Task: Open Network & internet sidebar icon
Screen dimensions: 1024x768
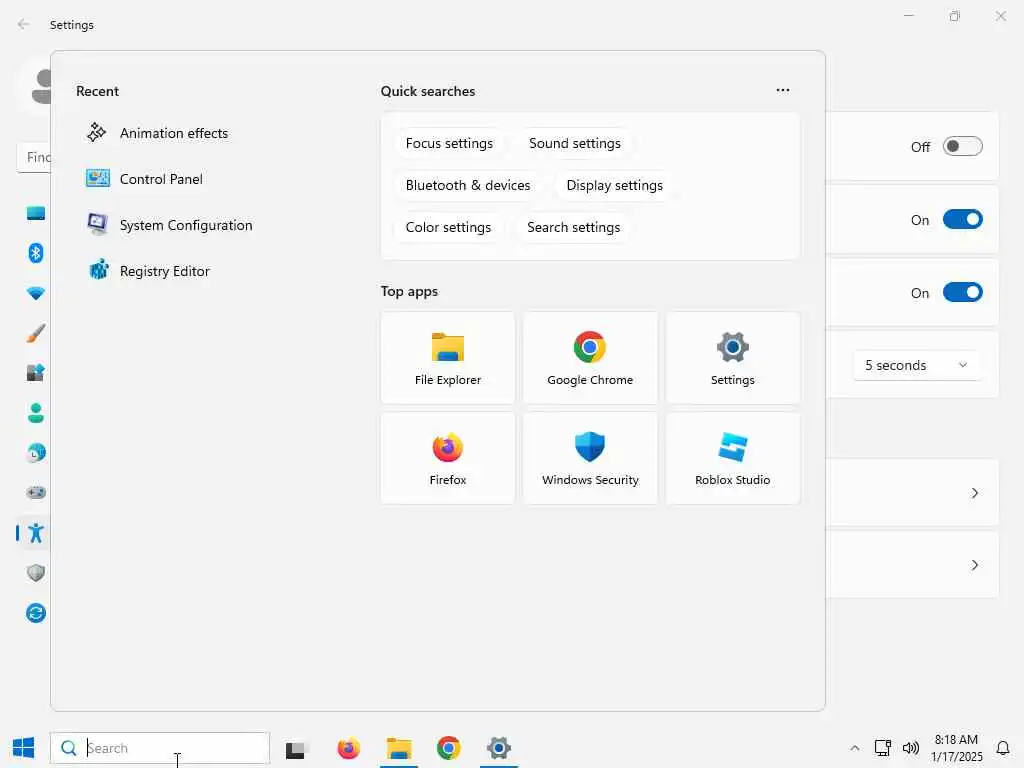Action: click(x=36, y=293)
